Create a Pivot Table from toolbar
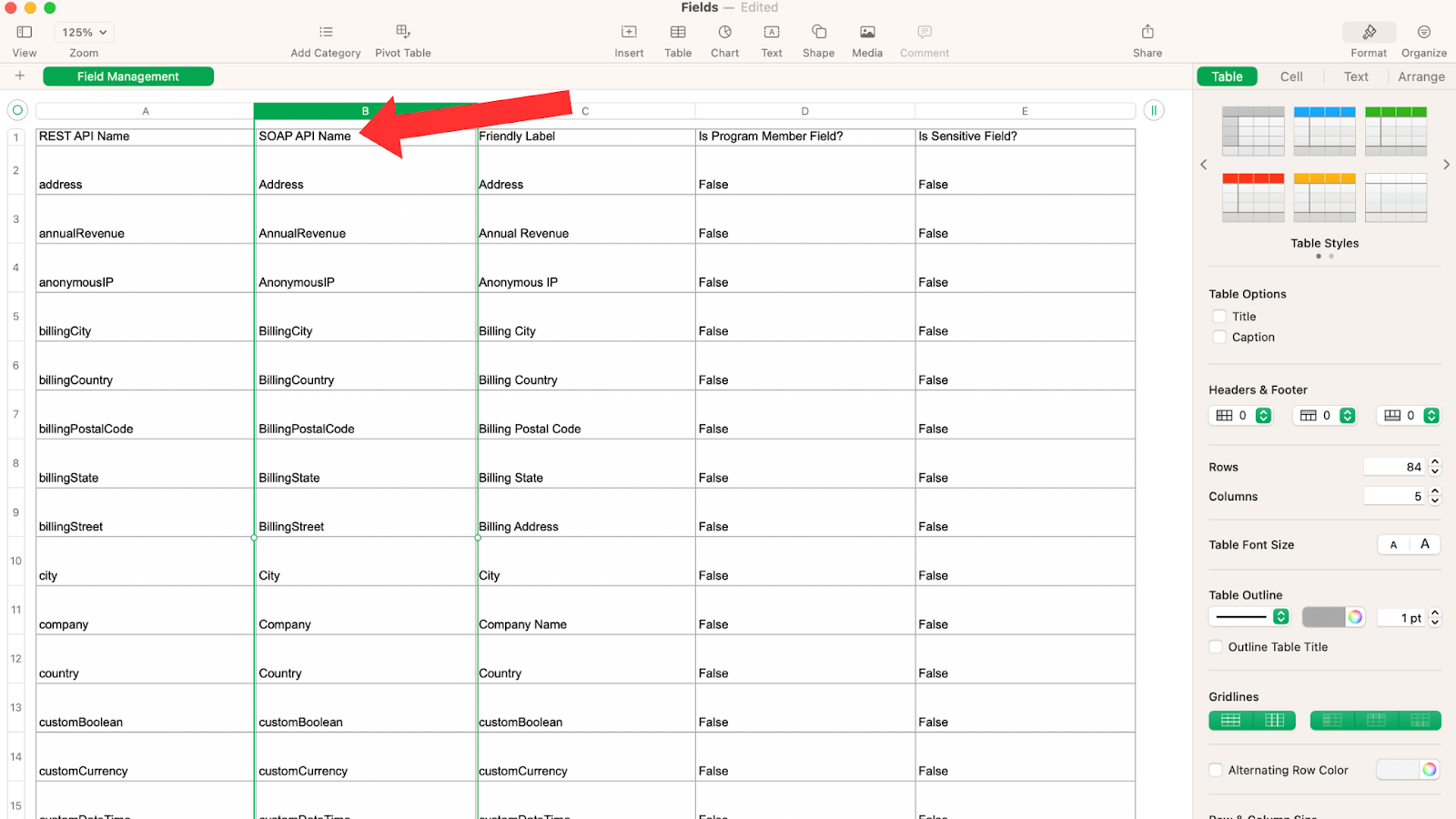This screenshot has height=819, width=1456. click(403, 33)
